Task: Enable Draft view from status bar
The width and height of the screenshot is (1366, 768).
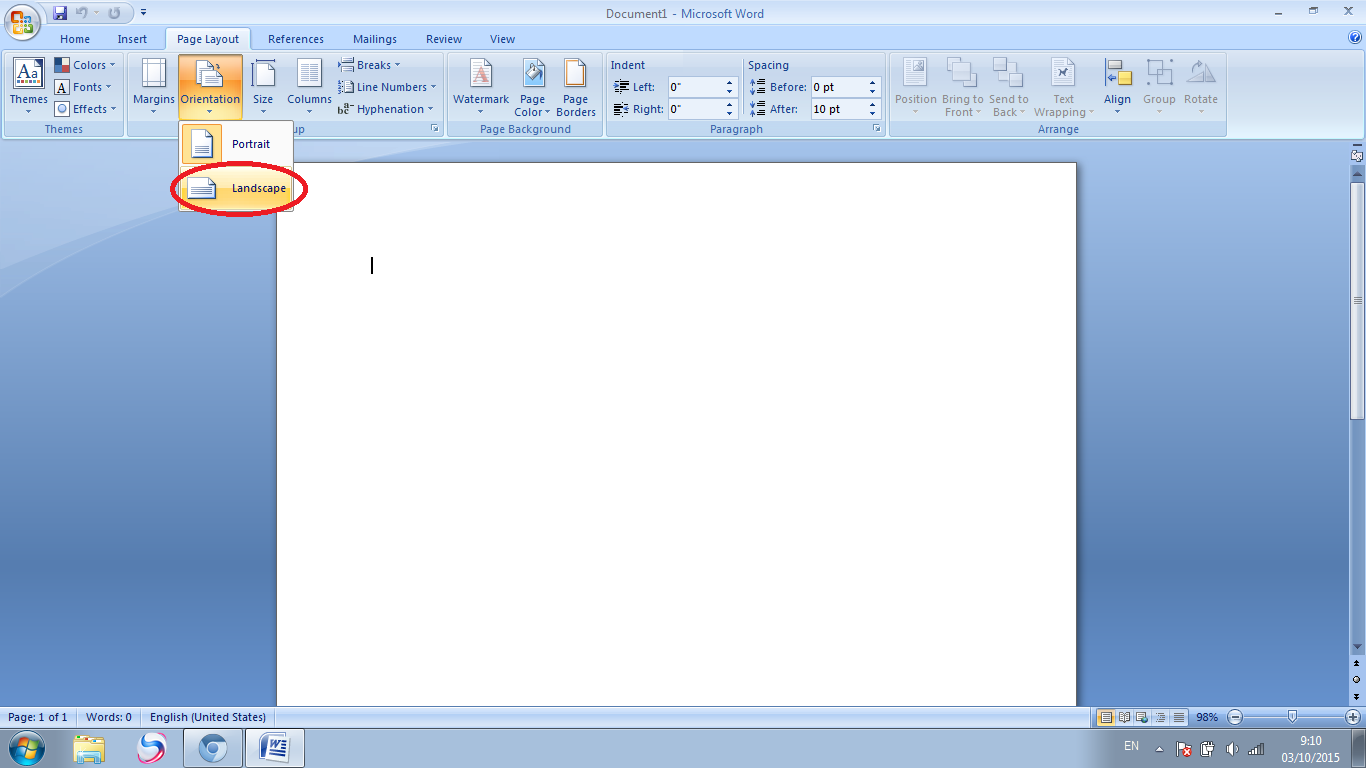Action: tap(1177, 717)
